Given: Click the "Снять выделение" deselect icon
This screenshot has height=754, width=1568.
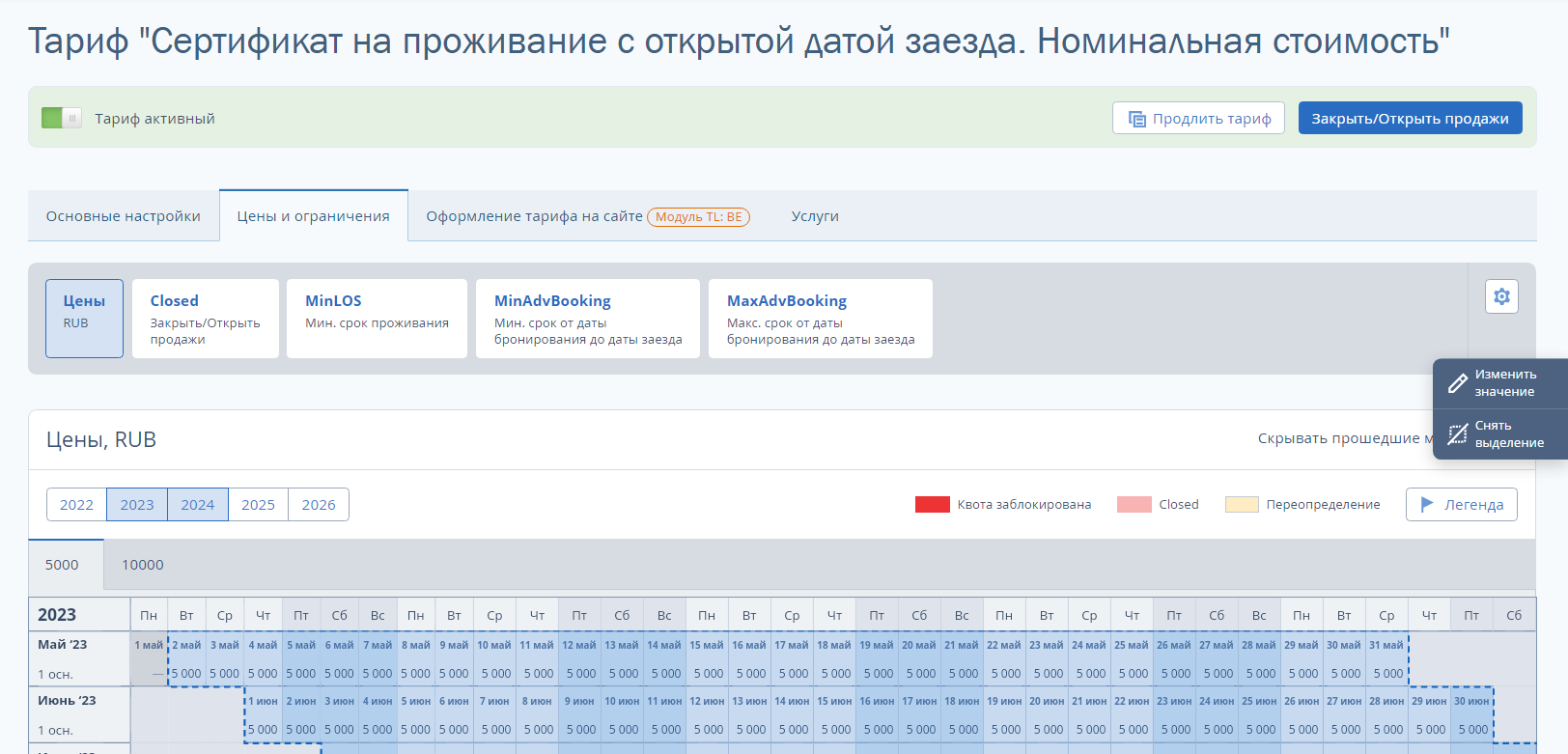Looking at the screenshot, I should click(x=1458, y=434).
